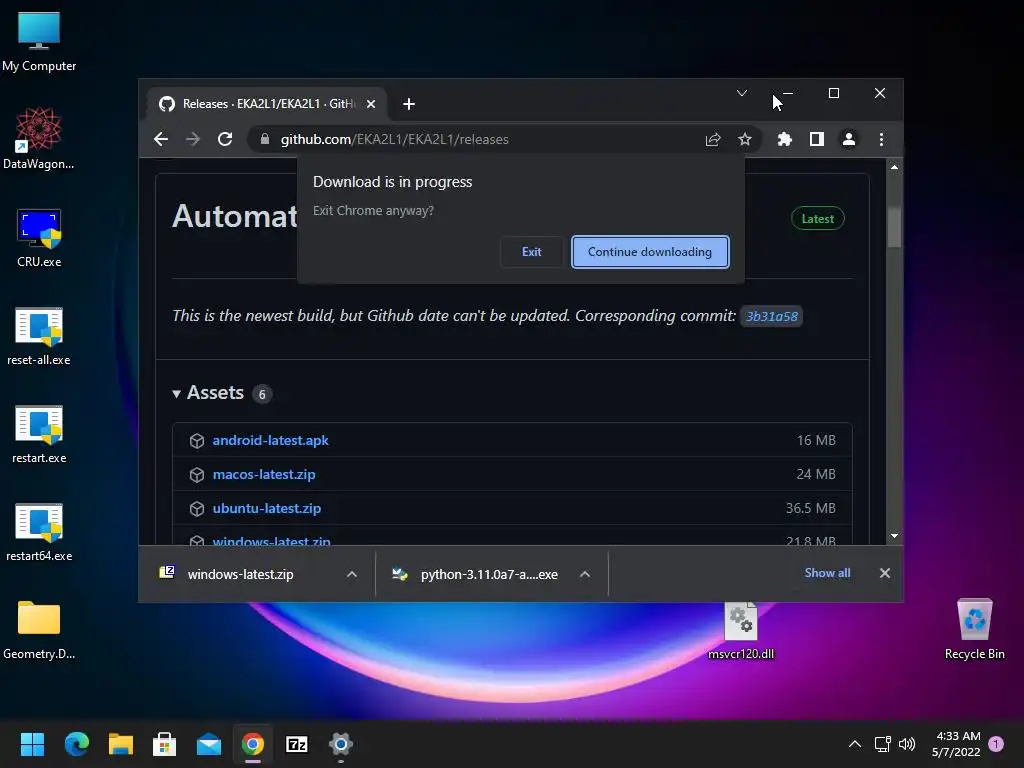This screenshot has height=768, width=1024.
Task: Open 7-Zip from taskbar
Action: point(297,744)
